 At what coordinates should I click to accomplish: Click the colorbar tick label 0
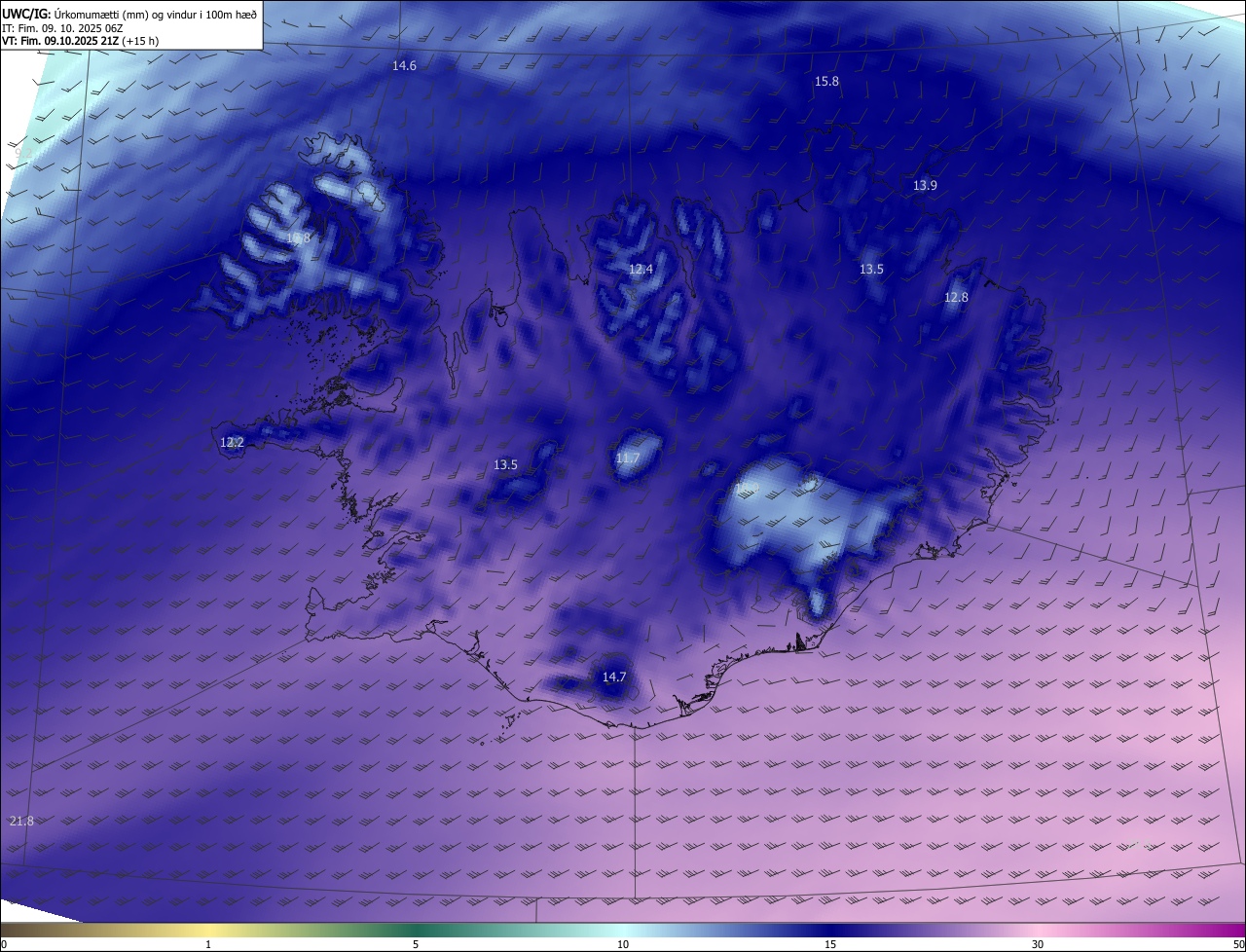(4, 944)
